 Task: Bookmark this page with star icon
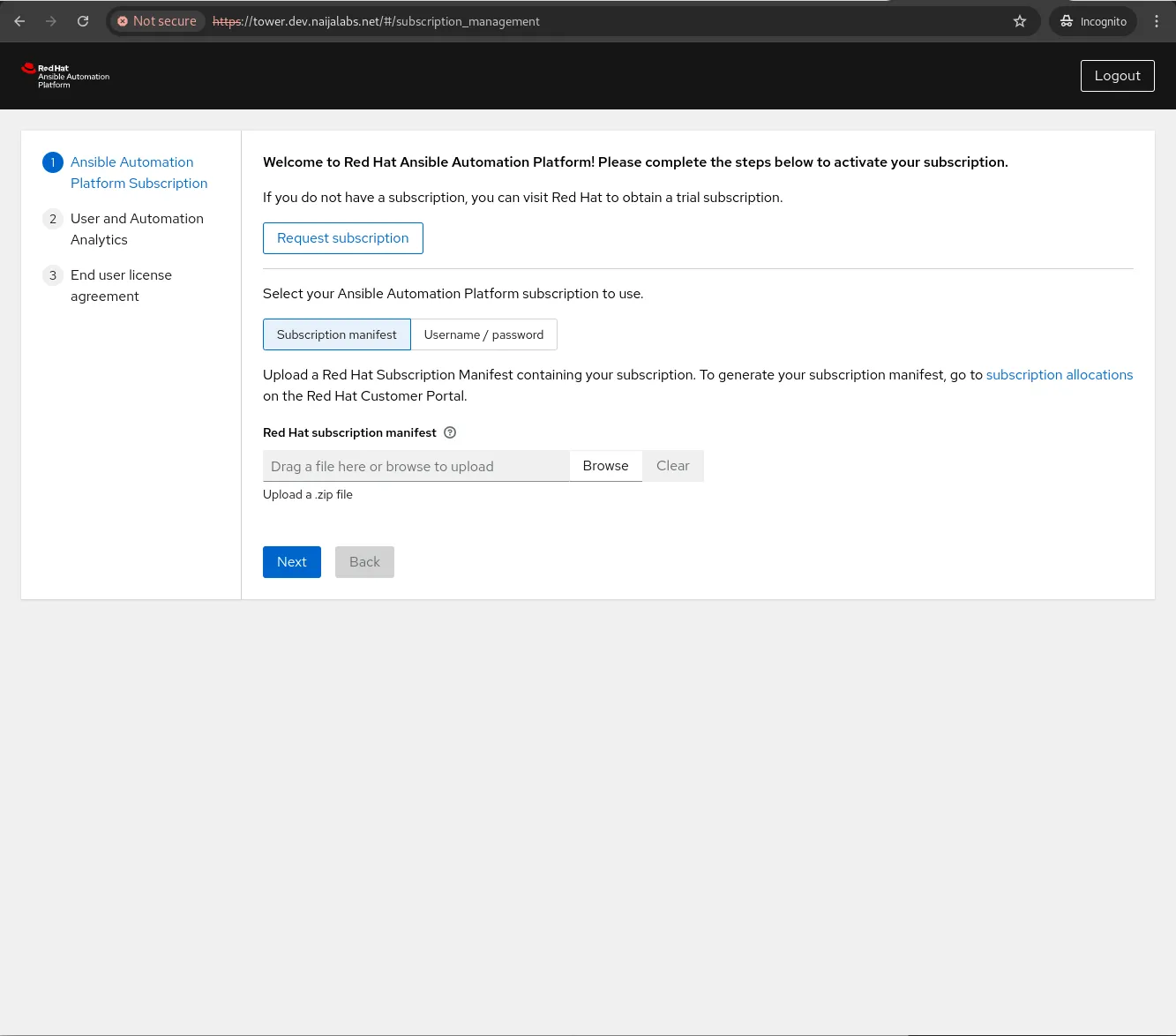point(1020,21)
